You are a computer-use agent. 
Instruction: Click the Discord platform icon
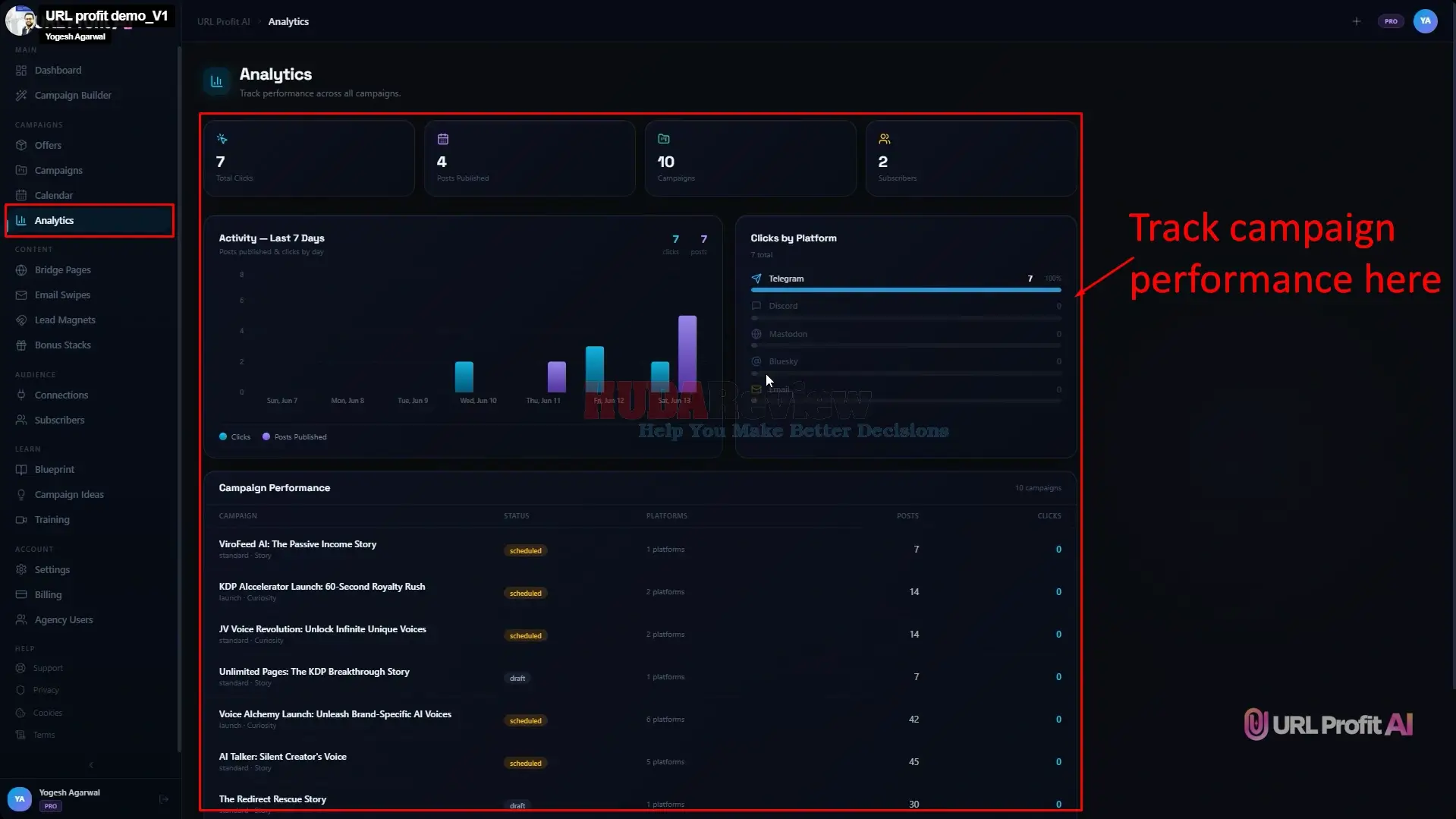(x=756, y=306)
